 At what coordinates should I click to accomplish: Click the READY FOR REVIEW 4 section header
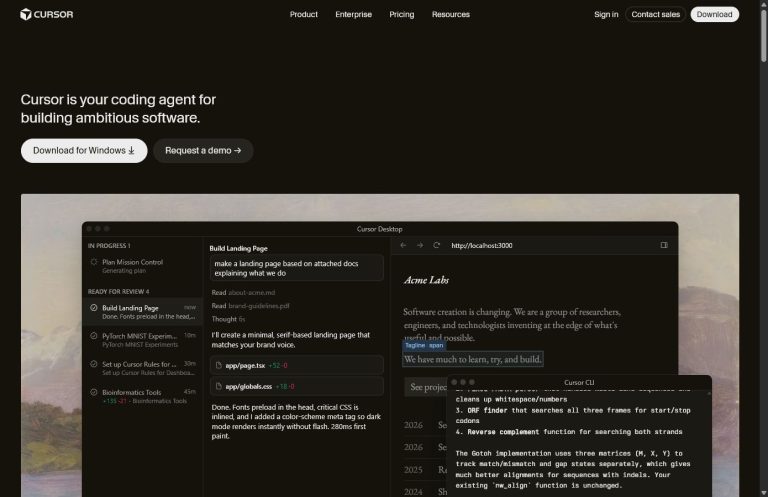pyautogui.click(x=119, y=291)
